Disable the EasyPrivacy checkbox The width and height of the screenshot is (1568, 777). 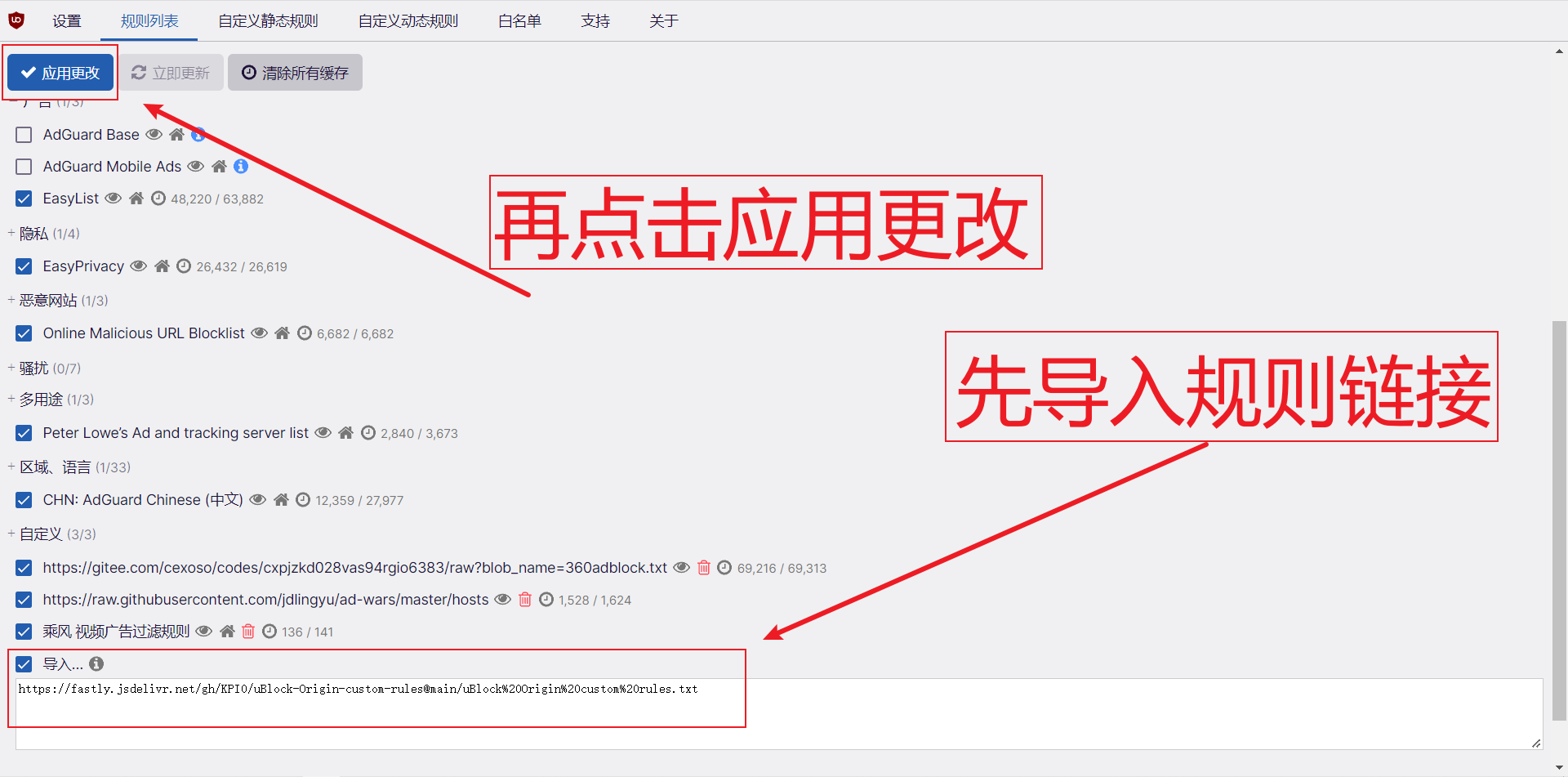click(x=24, y=266)
